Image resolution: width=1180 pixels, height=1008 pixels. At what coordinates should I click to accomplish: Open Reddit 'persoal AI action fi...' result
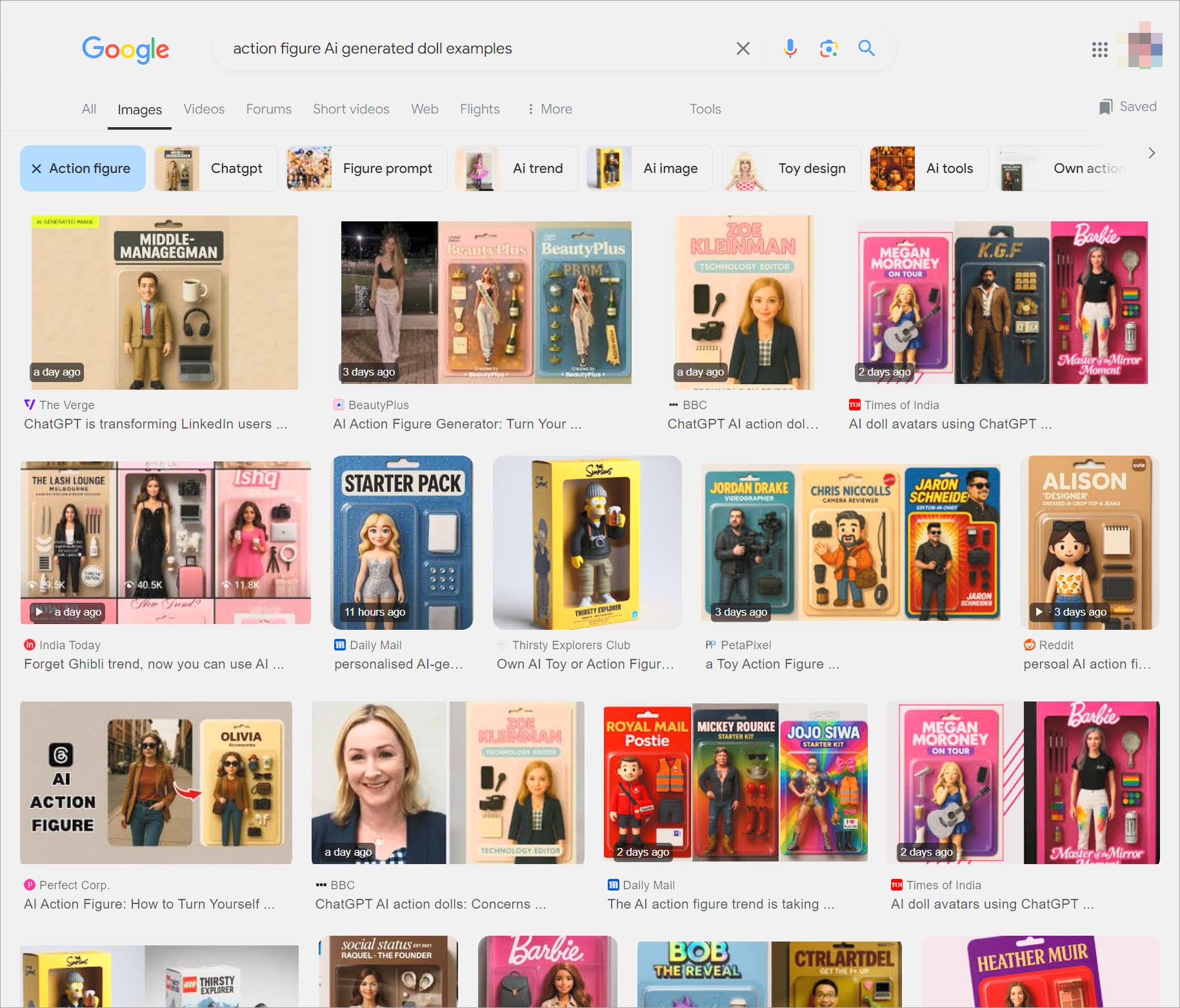coord(1087,664)
